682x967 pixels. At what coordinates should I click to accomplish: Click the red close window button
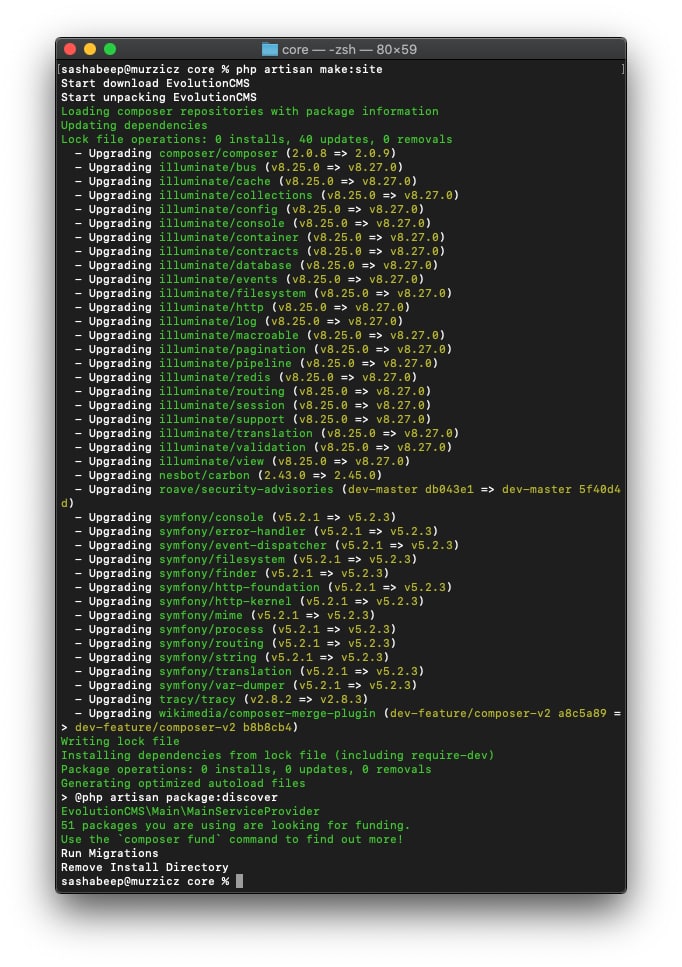(70, 49)
